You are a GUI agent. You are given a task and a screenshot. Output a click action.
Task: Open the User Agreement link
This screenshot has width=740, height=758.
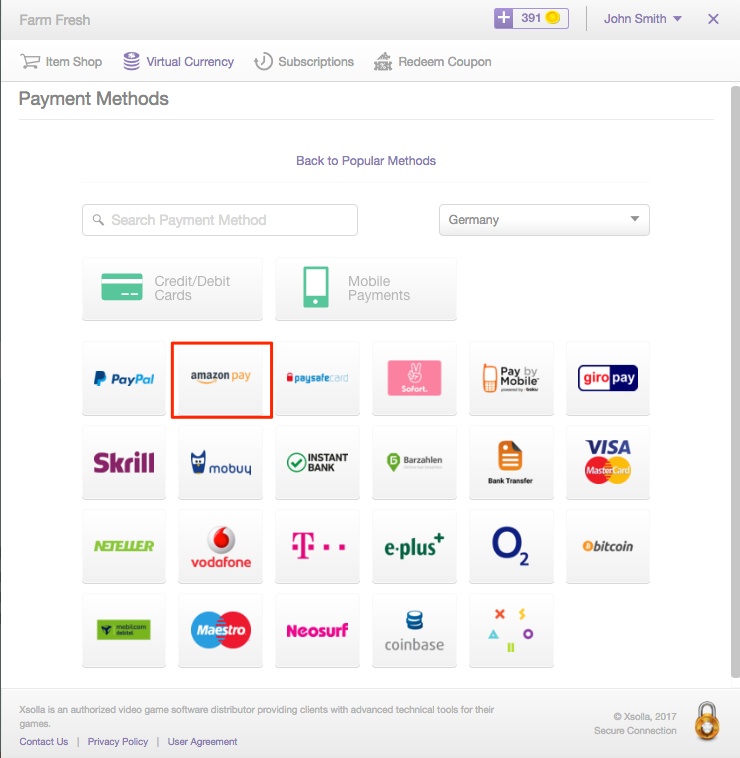tap(203, 742)
